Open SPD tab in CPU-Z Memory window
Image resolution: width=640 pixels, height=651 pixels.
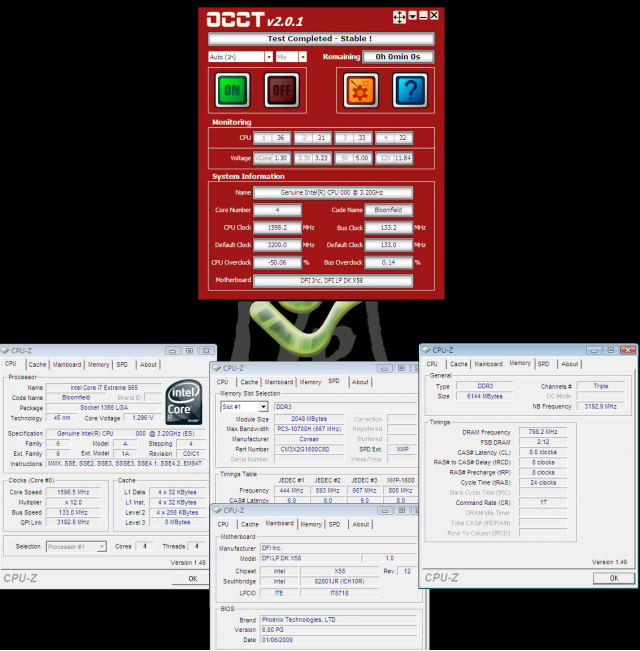point(543,364)
